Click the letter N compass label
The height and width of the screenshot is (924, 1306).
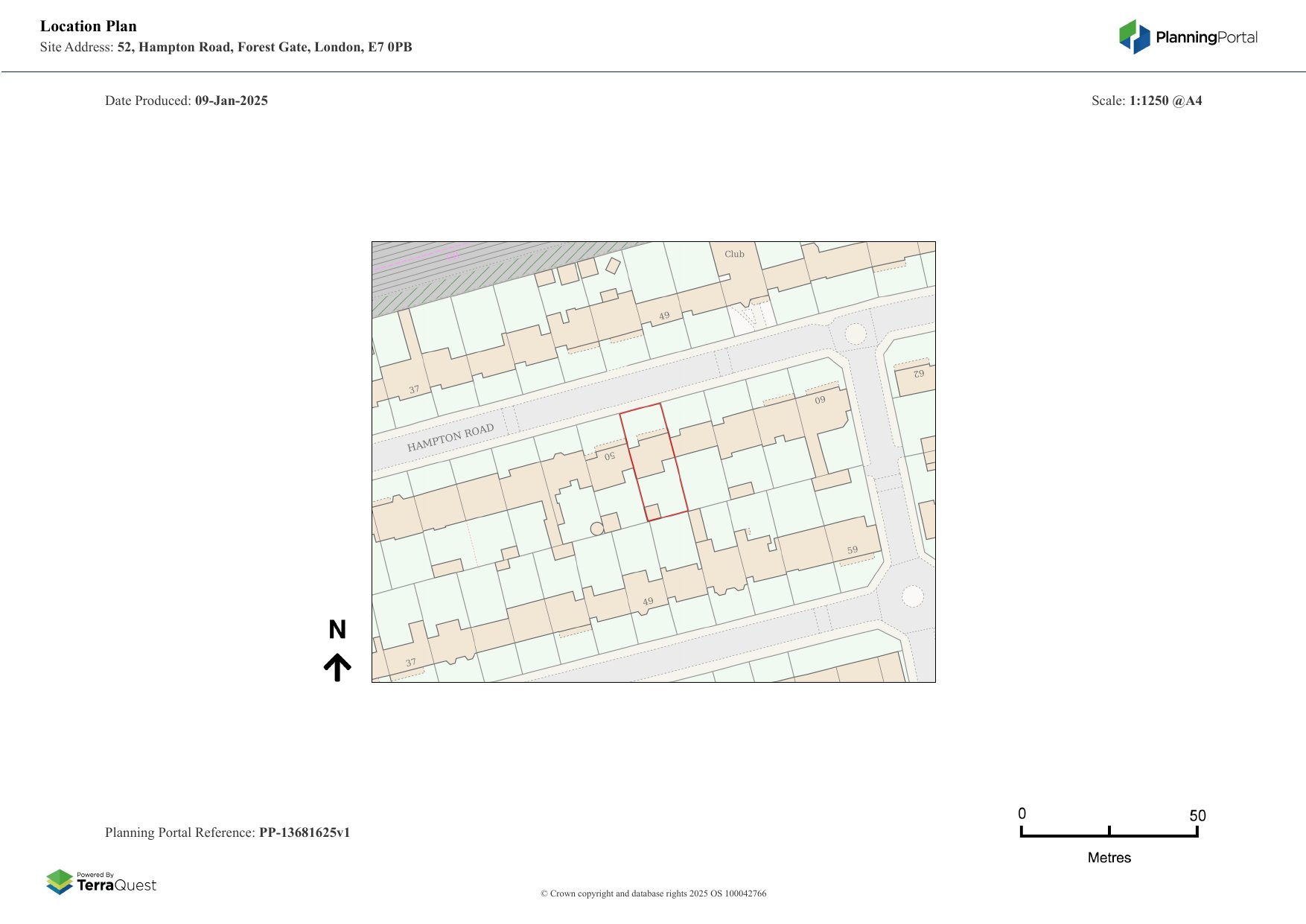[x=337, y=630]
